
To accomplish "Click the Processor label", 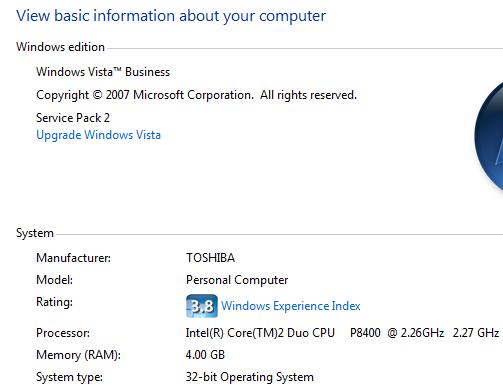I will 63,333.
